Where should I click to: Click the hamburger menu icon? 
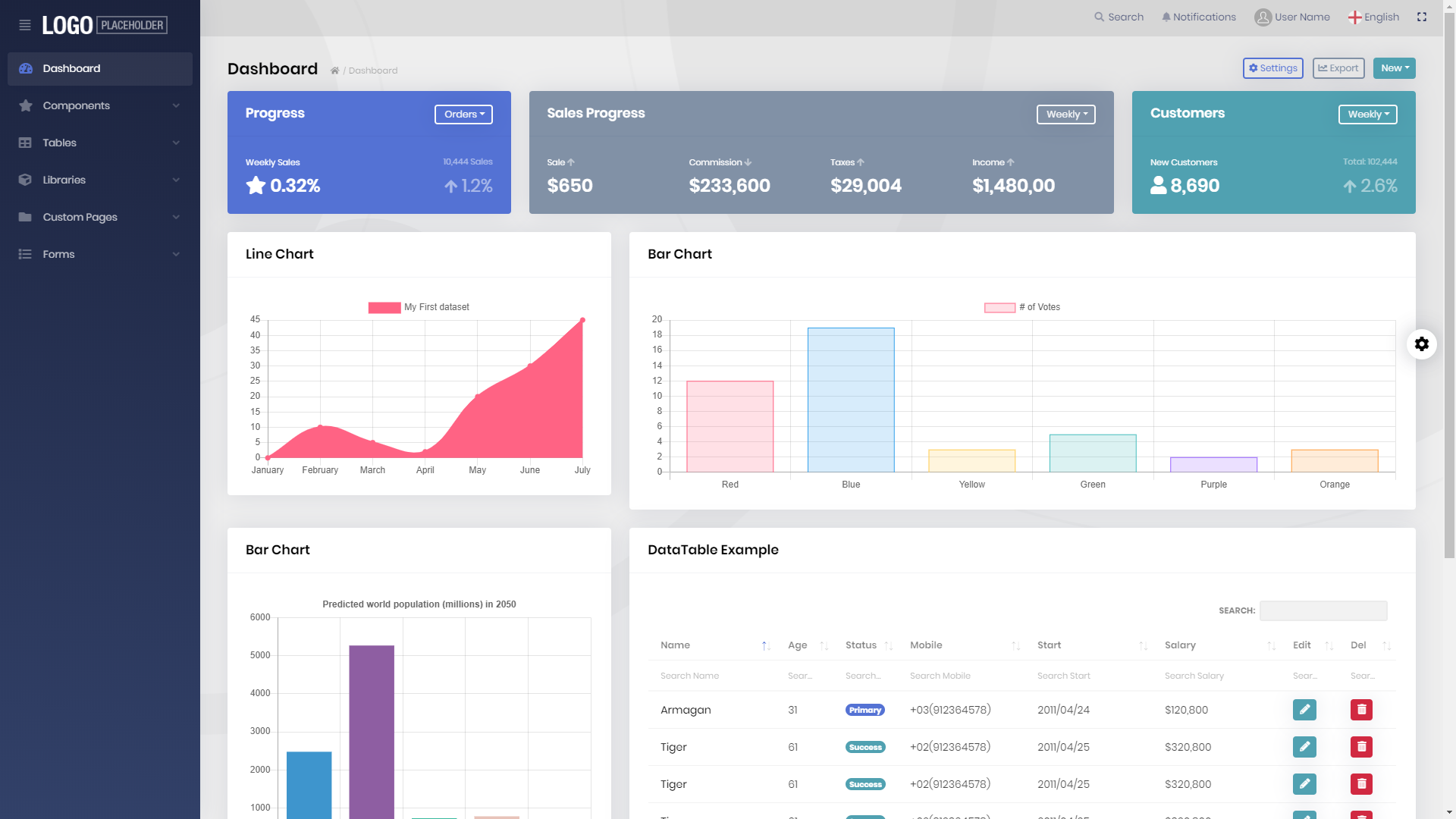[x=25, y=25]
